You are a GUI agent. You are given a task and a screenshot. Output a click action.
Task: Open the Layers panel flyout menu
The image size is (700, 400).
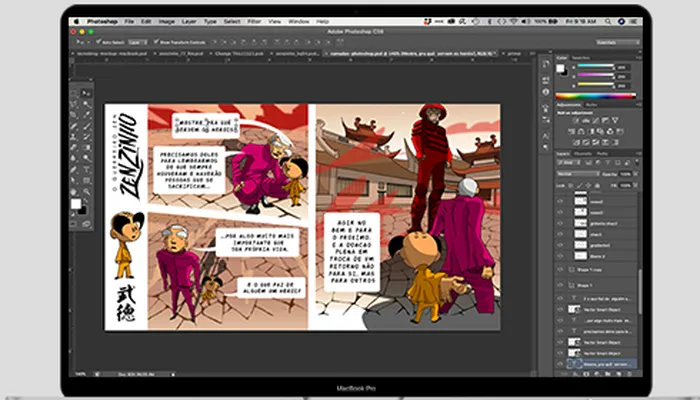click(x=638, y=154)
